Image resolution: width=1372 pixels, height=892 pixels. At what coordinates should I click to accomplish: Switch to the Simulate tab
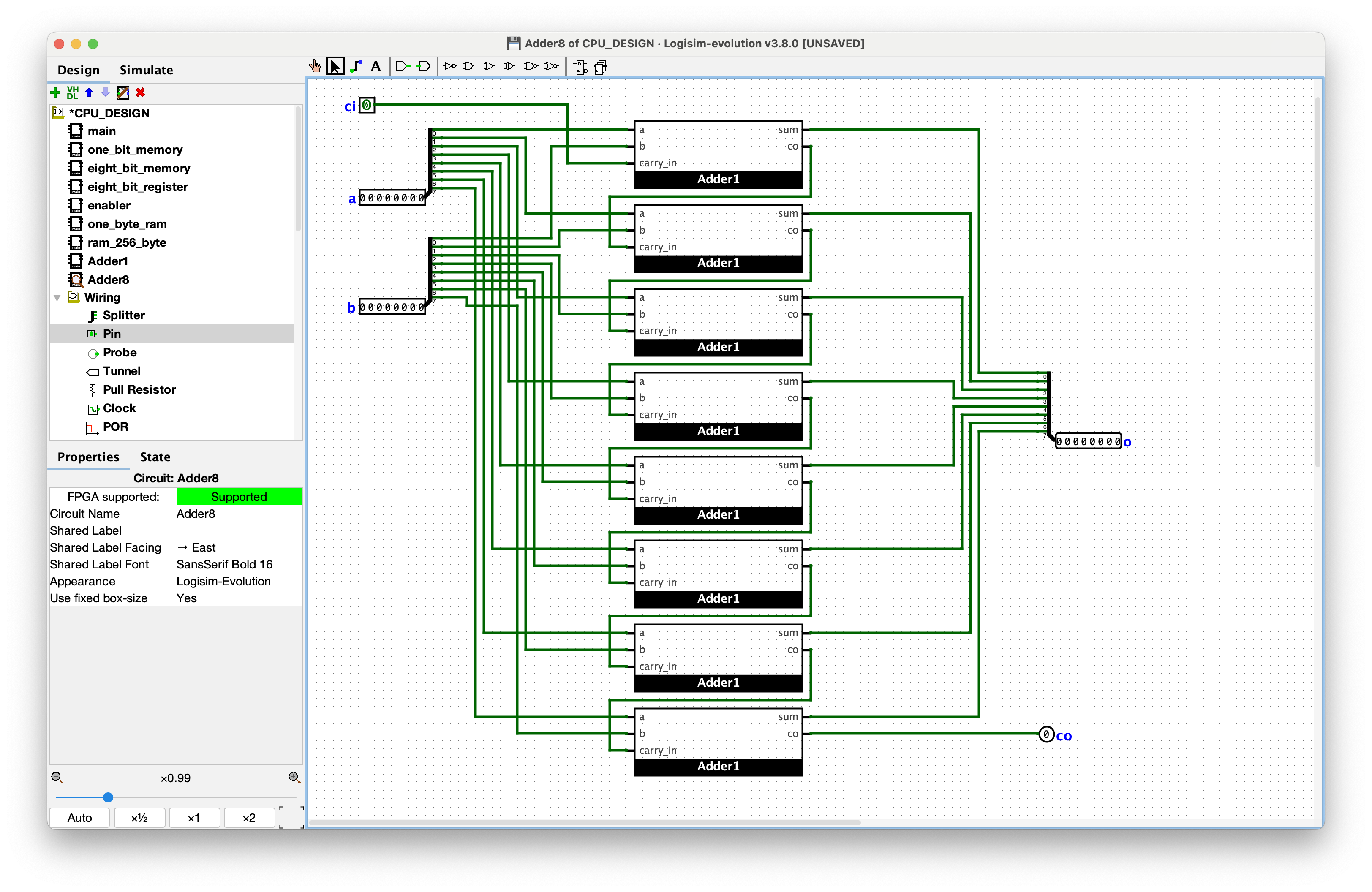coord(146,70)
